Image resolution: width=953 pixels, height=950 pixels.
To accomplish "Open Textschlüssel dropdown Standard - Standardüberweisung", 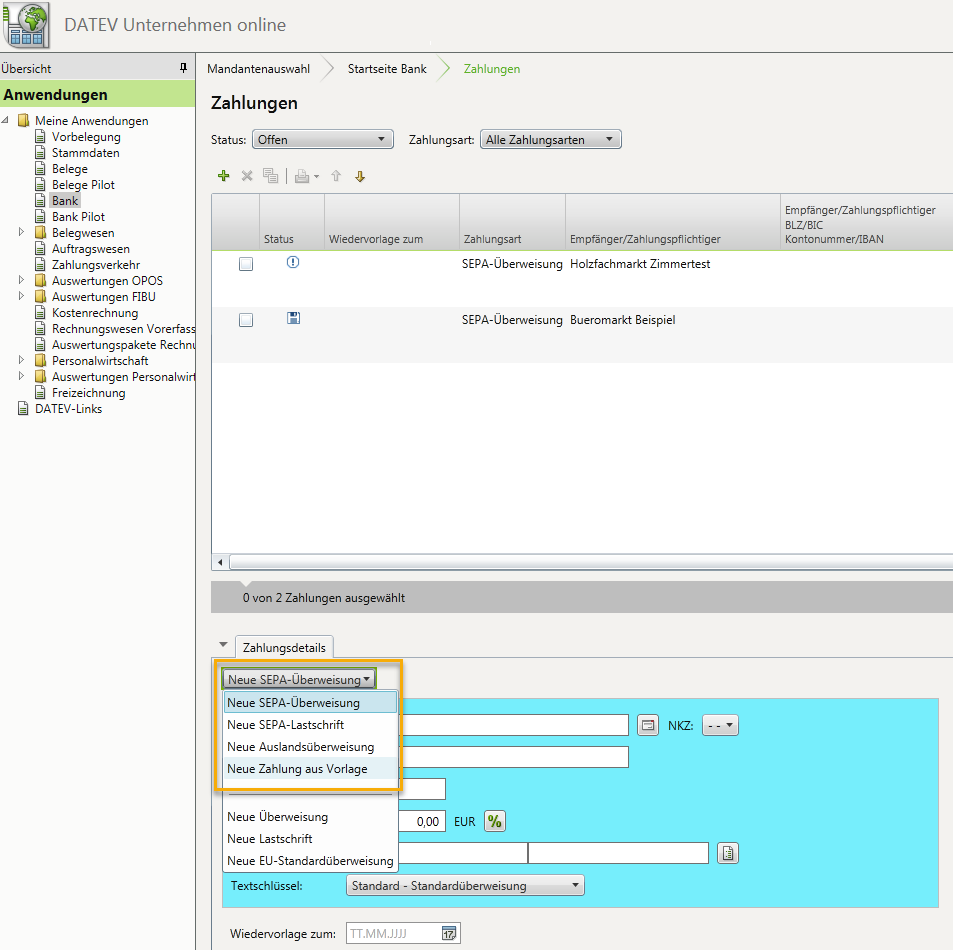I will tap(465, 886).
